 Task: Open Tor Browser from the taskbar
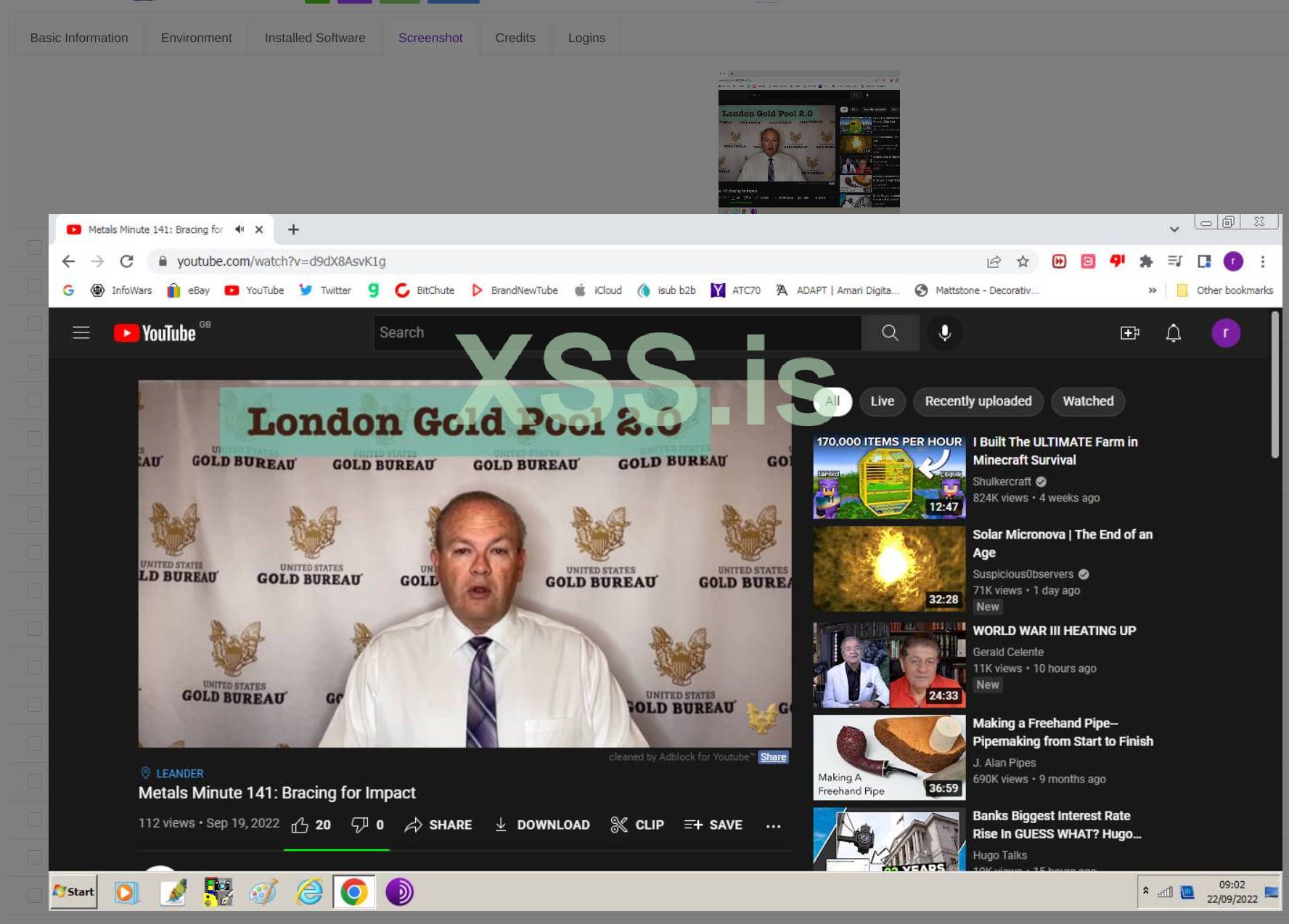pyautogui.click(x=399, y=892)
